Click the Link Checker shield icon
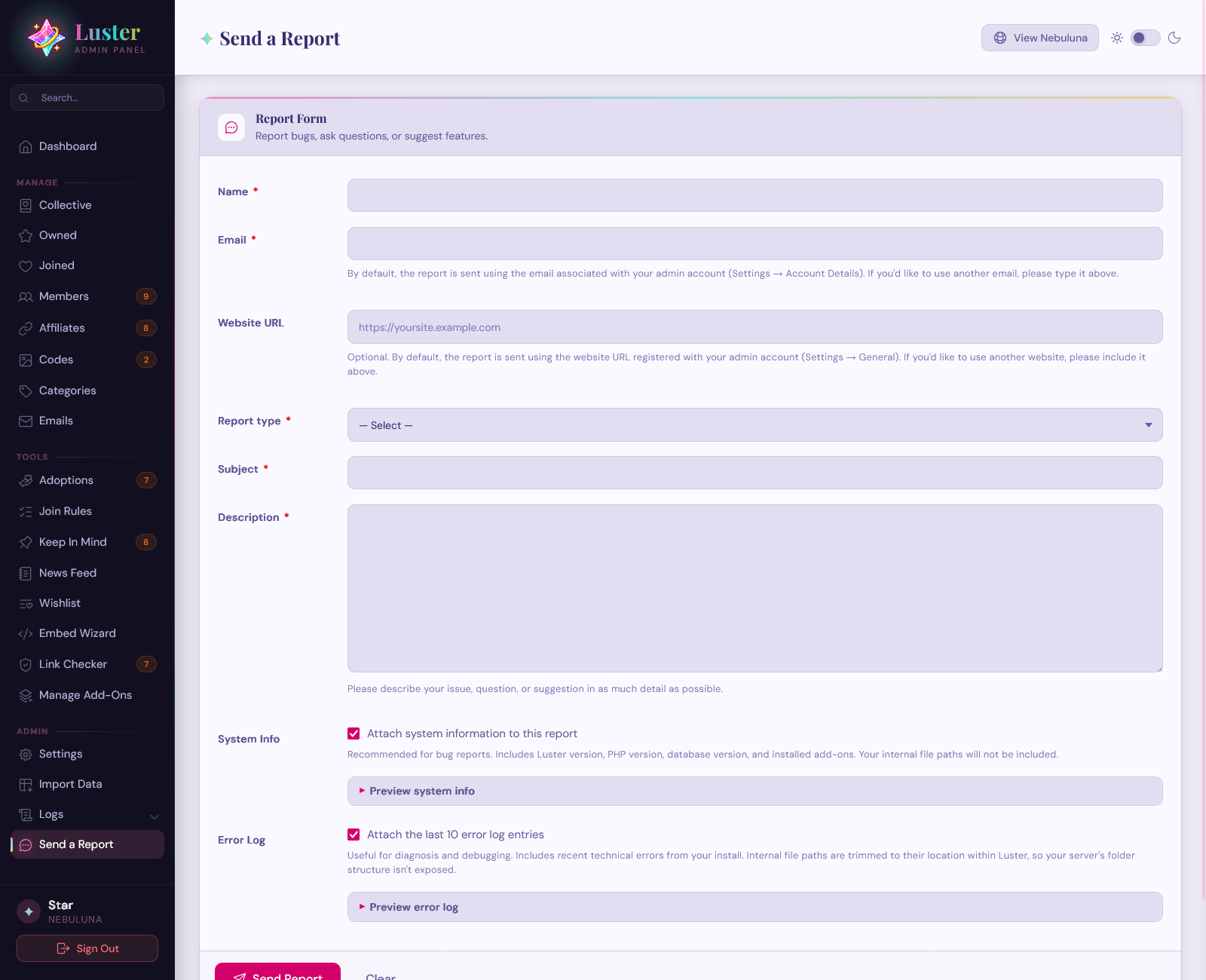The width and height of the screenshot is (1206, 980). pyautogui.click(x=26, y=665)
